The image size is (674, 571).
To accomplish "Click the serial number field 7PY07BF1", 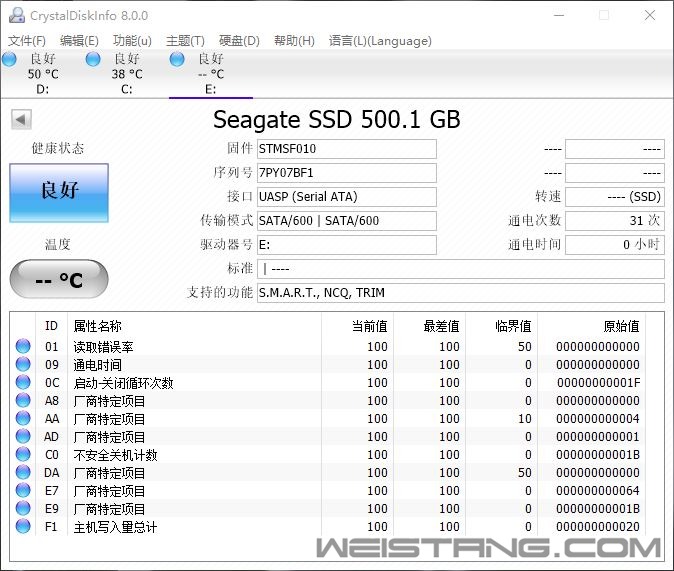I will tap(347, 173).
